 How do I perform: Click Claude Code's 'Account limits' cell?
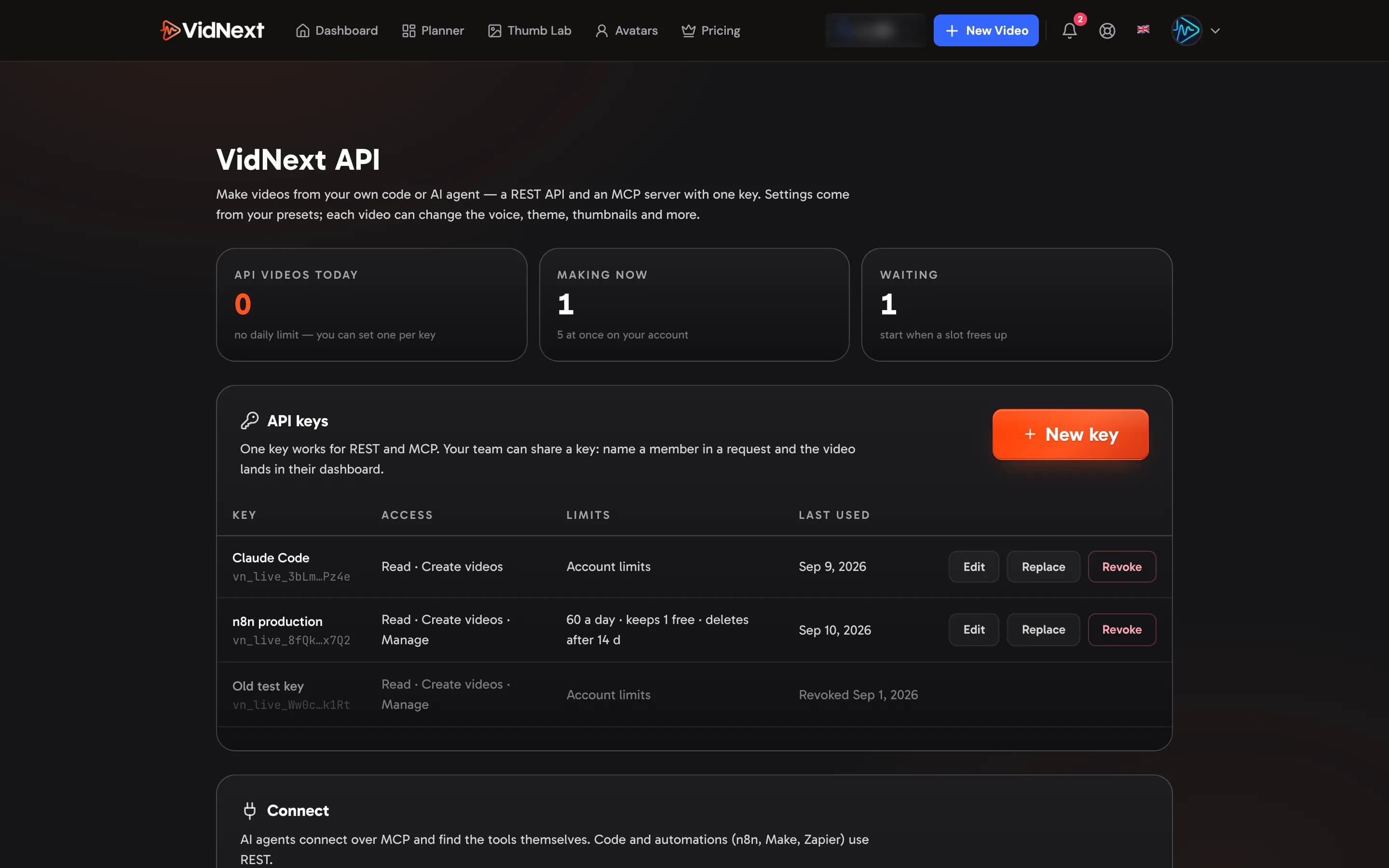(608, 567)
